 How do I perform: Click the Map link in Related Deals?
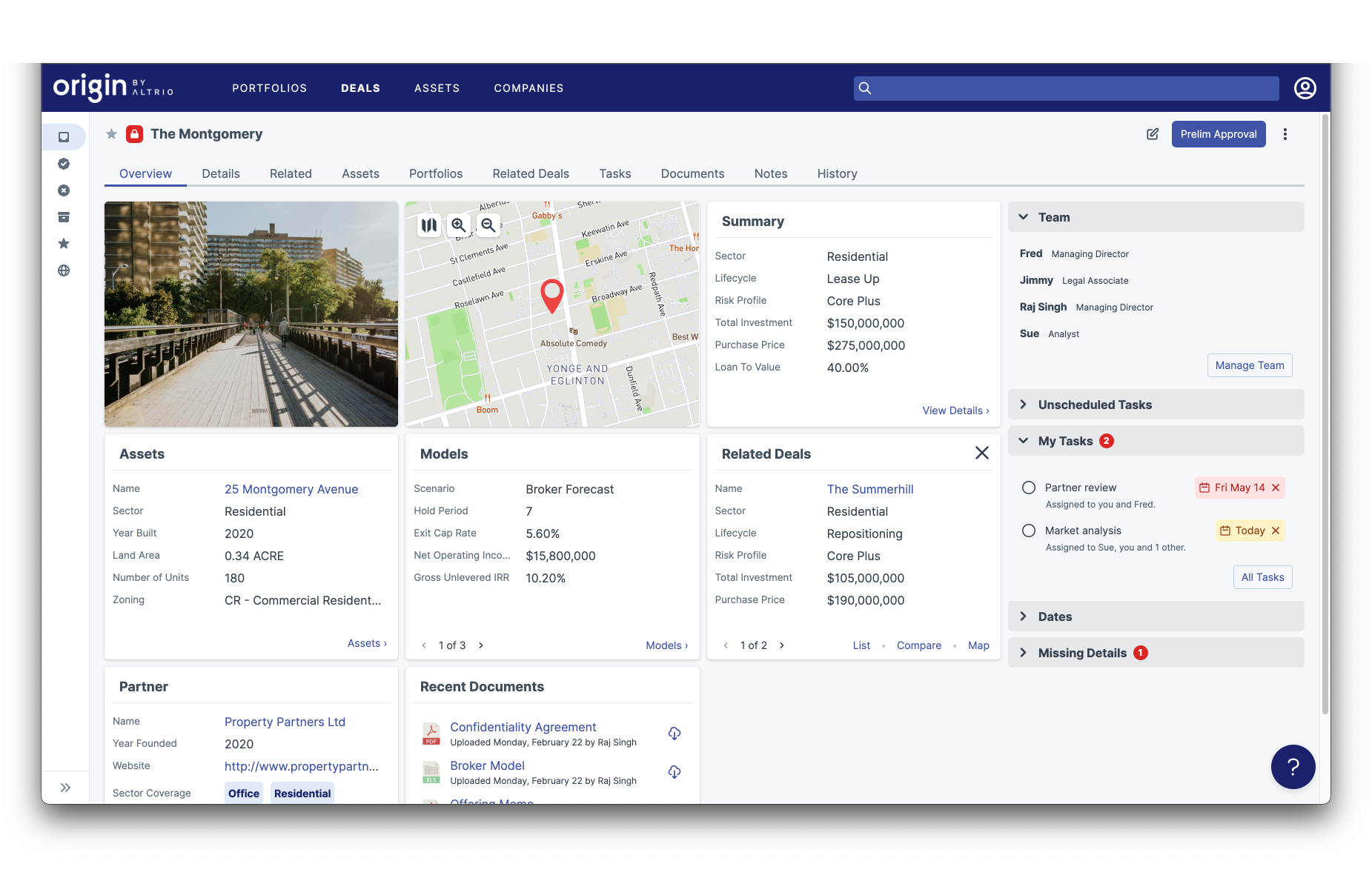978,645
